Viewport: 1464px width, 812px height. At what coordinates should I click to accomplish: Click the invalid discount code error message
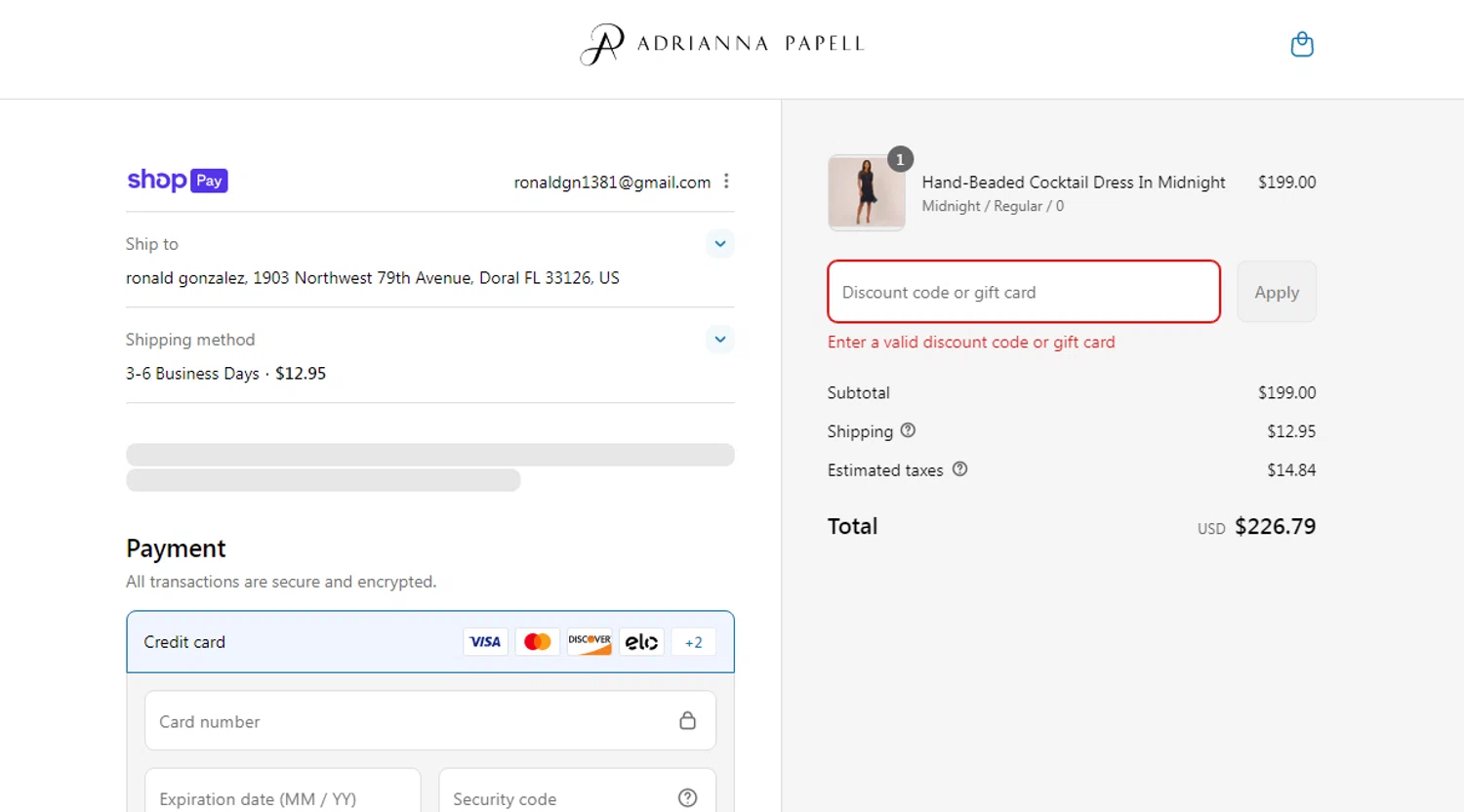[971, 343]
